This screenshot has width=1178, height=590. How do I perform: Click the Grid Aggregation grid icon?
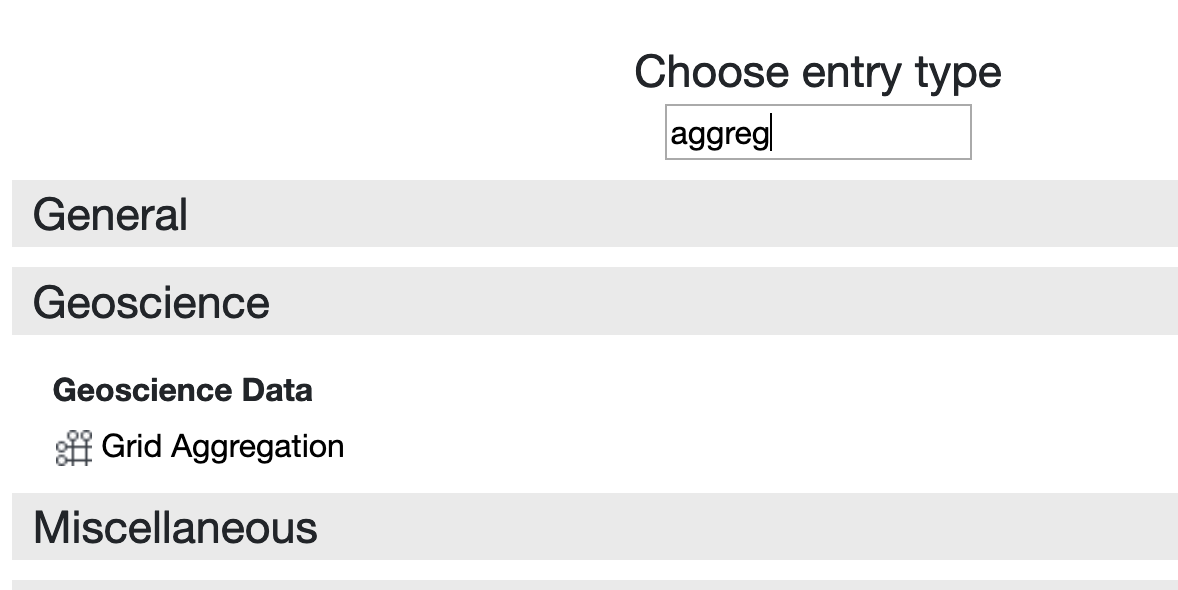tap(74, 448)
